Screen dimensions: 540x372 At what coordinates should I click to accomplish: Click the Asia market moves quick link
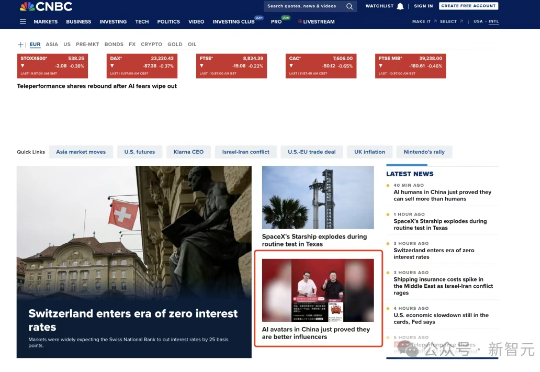81,152
